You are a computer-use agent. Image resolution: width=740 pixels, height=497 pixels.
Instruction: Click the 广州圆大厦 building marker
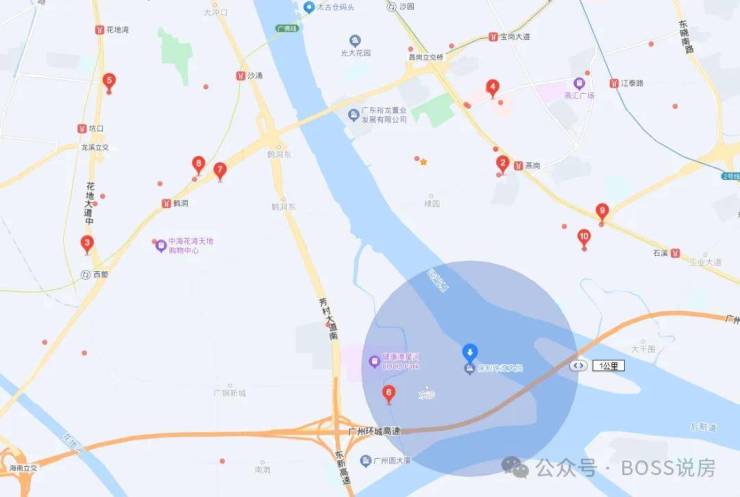click(x=365, y=461)
